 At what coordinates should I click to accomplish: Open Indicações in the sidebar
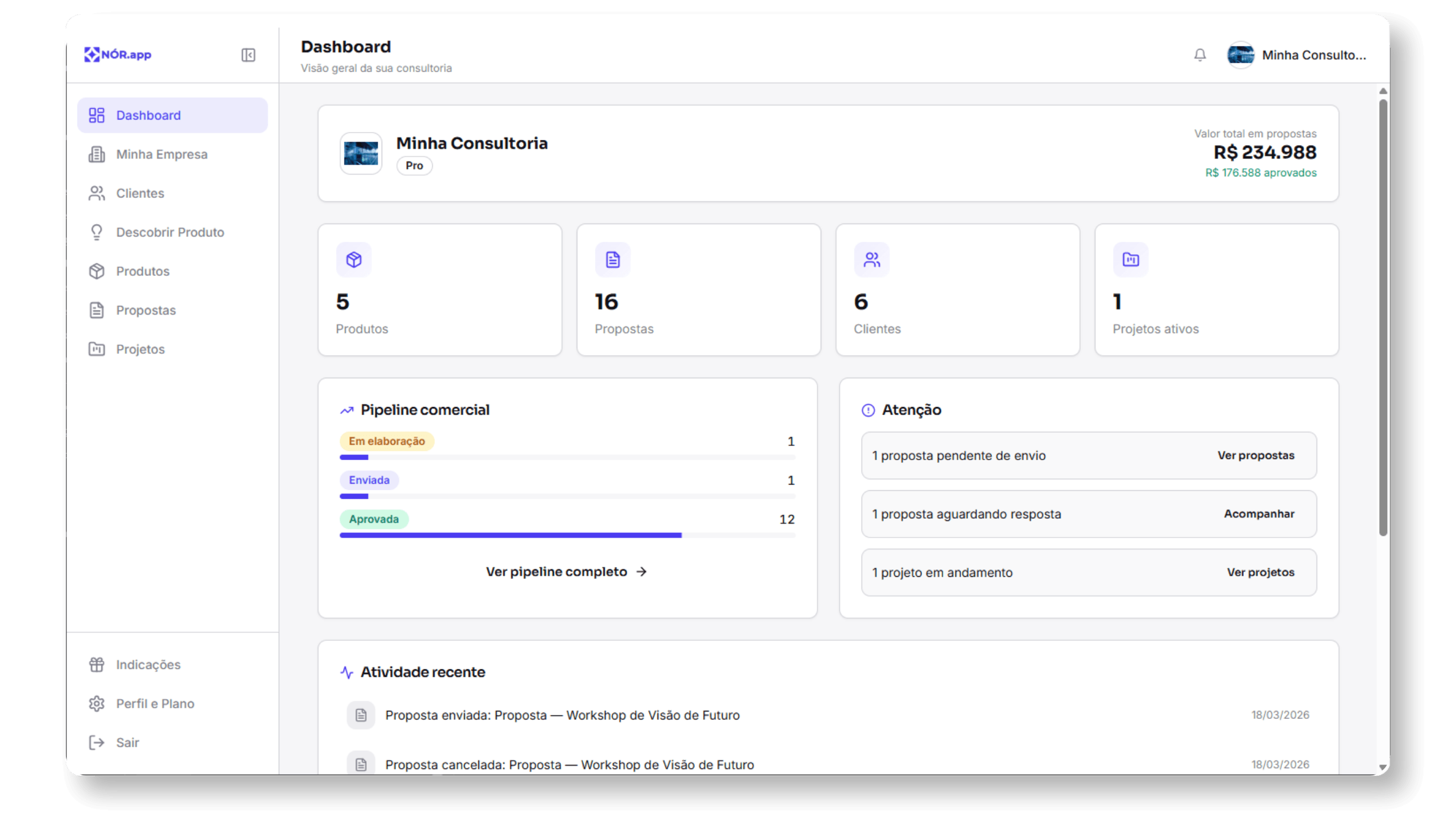(x=148, y=664)
